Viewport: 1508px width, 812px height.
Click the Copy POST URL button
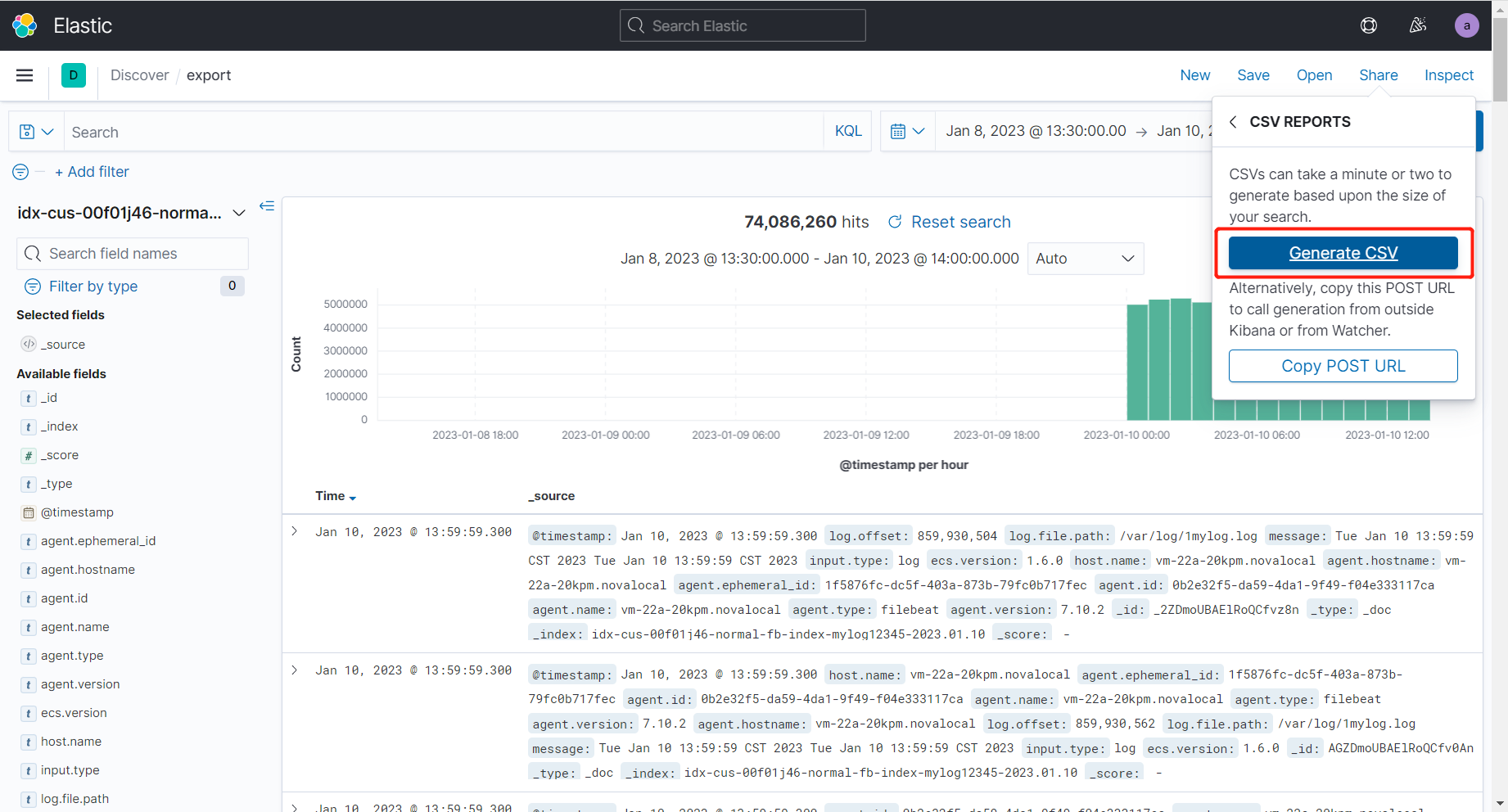tap(1343, 366)
